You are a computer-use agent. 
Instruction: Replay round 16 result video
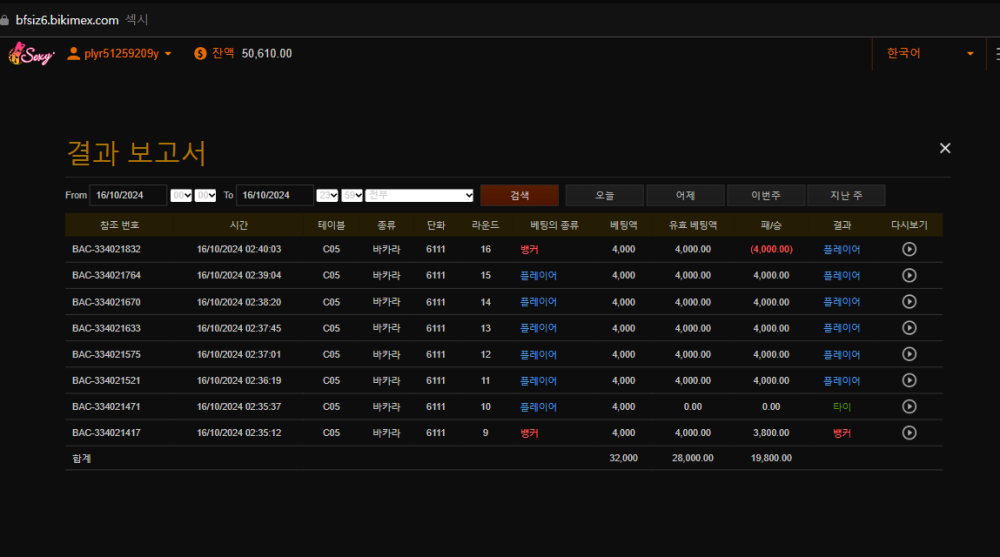909,249
